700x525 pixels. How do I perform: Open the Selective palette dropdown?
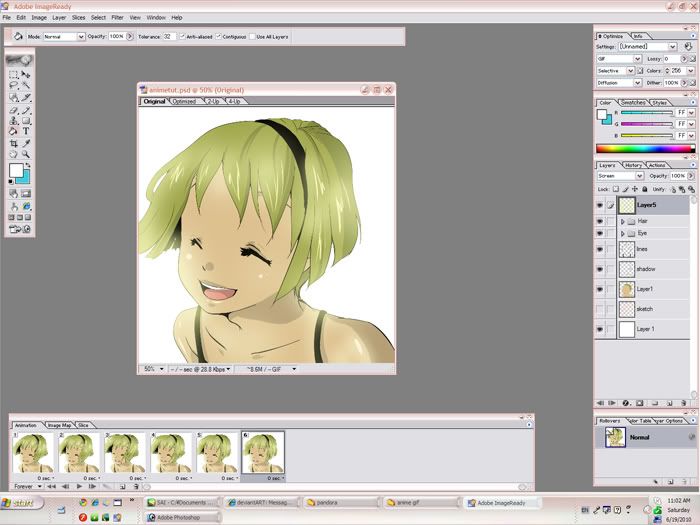point(615,71)
